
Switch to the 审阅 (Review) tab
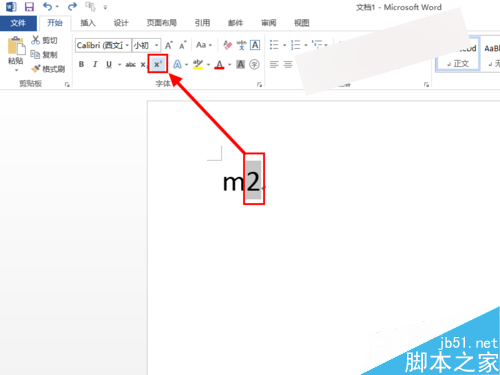pyautogui.click(x=269, y=23)
